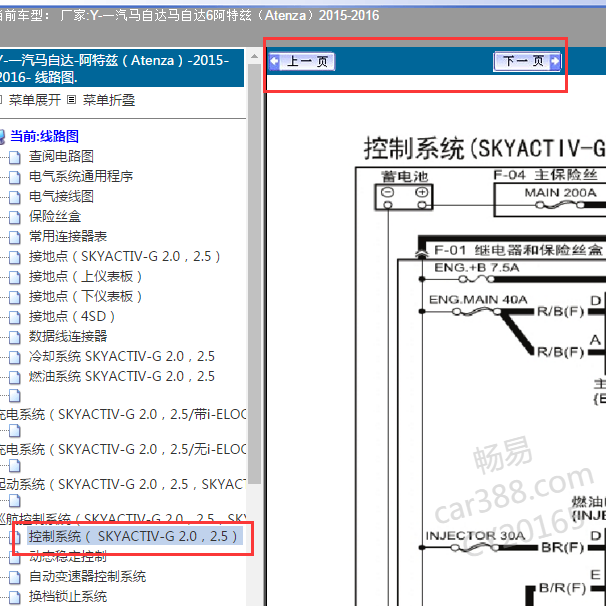Viewport: 606px width, 606px height.
Task: Click the 菜单折叠 list icon
Action: point(71,100)
